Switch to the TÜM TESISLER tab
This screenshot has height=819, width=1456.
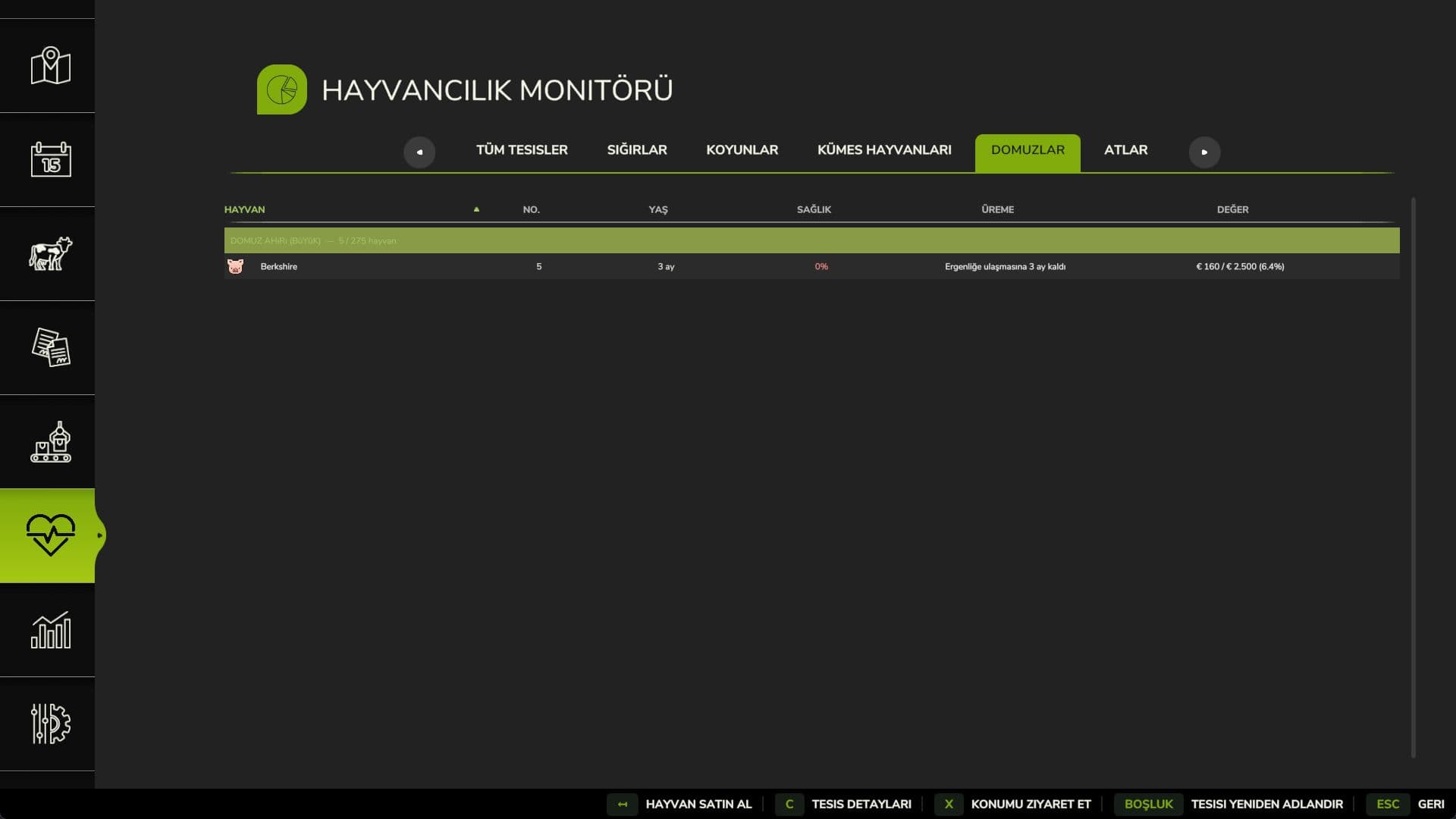pos(522,150)
